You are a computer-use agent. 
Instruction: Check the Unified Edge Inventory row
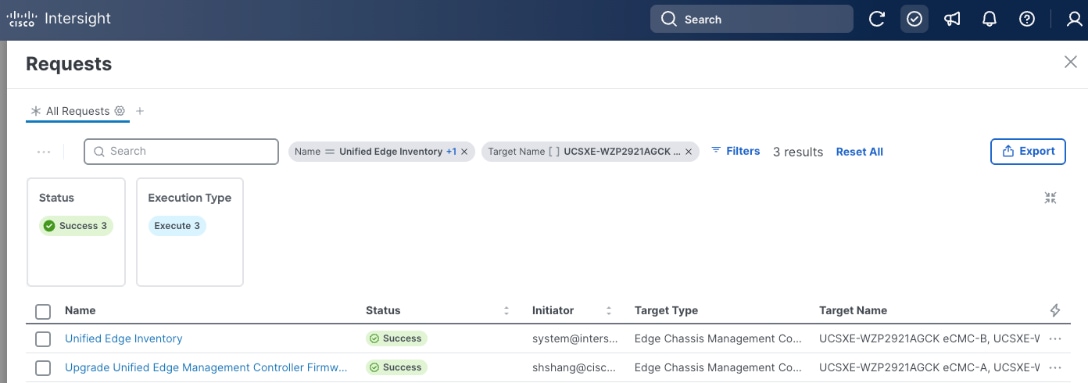tap(43, 339)
